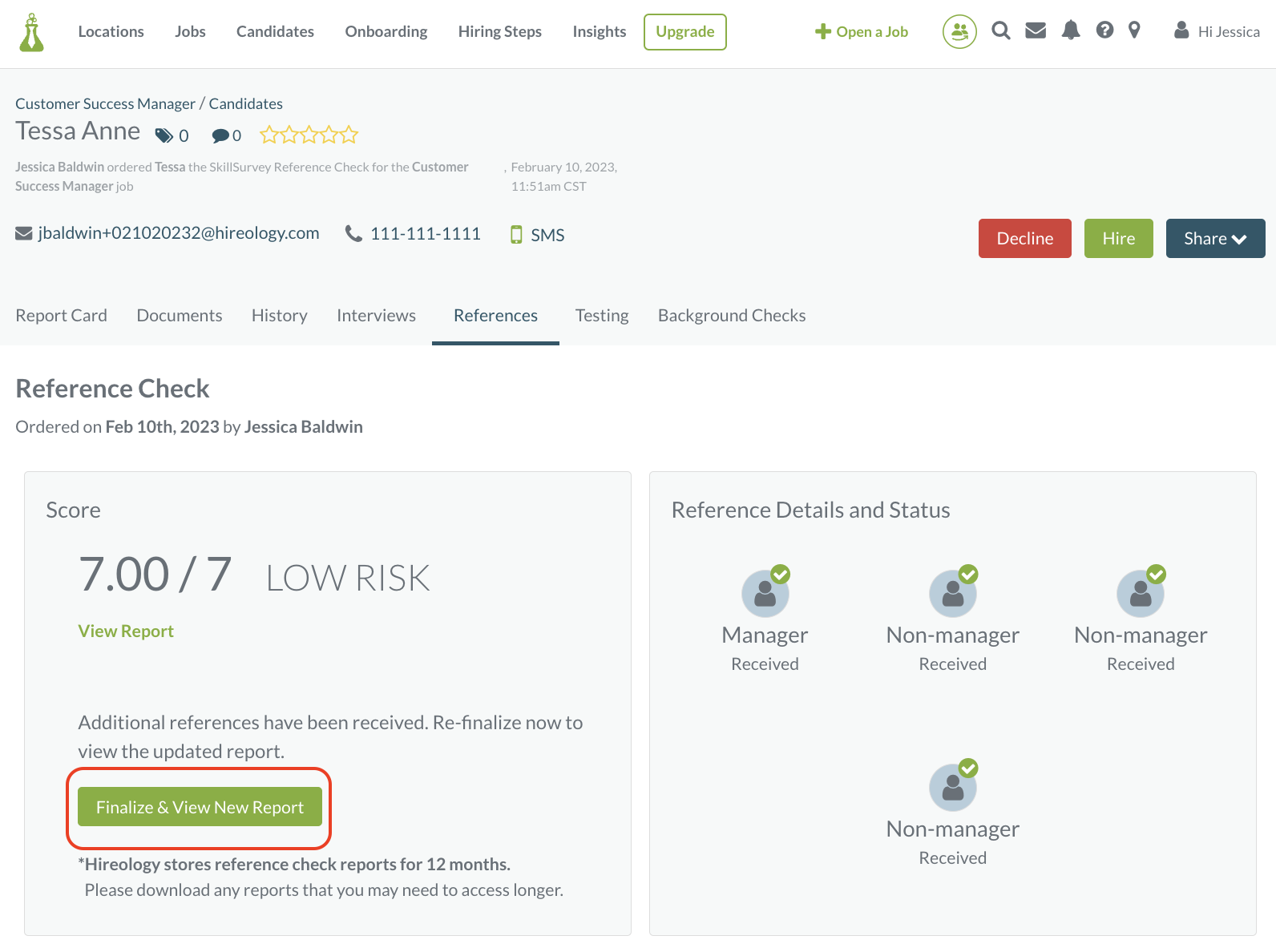Screen dimensions: 1276x952
Task: Expand the Share dropdown
Action: click(1215, 239)
